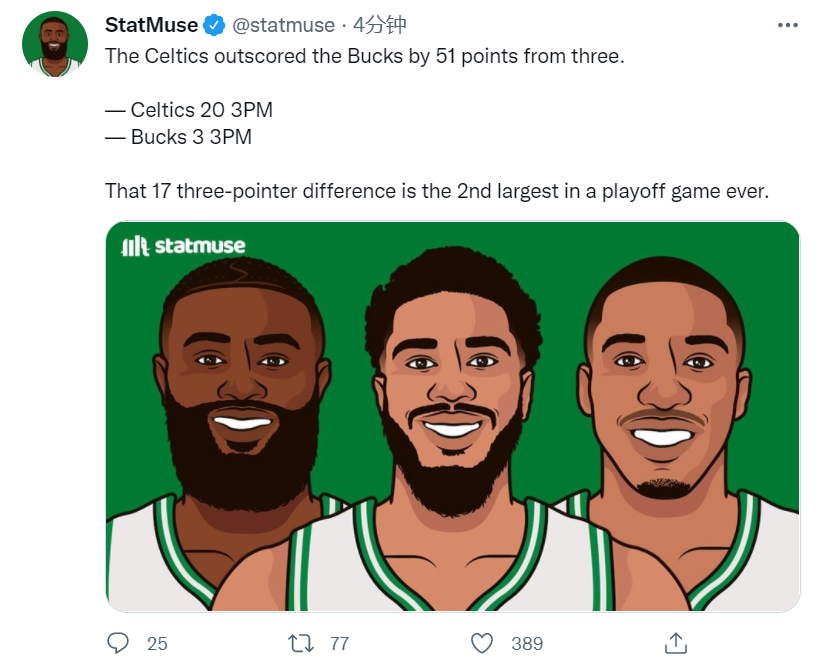Open the tweet via the 4分钟 timestamp
This screenshot has width=823, height=670.
(379, 25)
